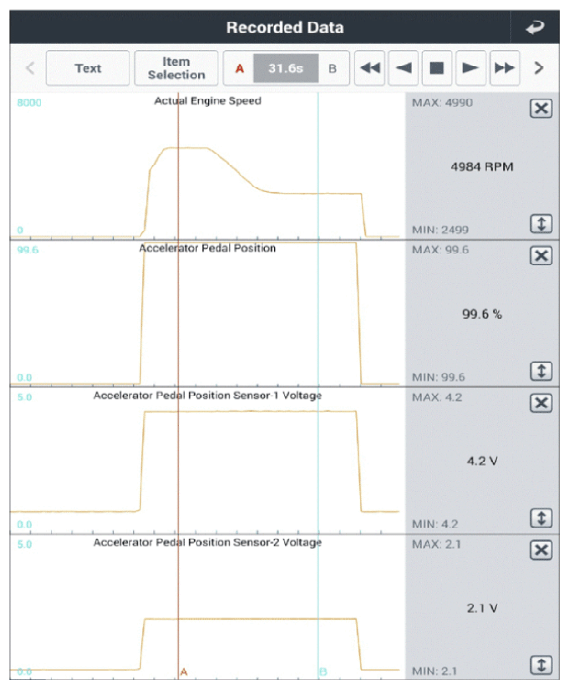Click the fast rewind button
The width and height of the screenshot is (569, 689).
pyautogui.click(x=370, y=68)
